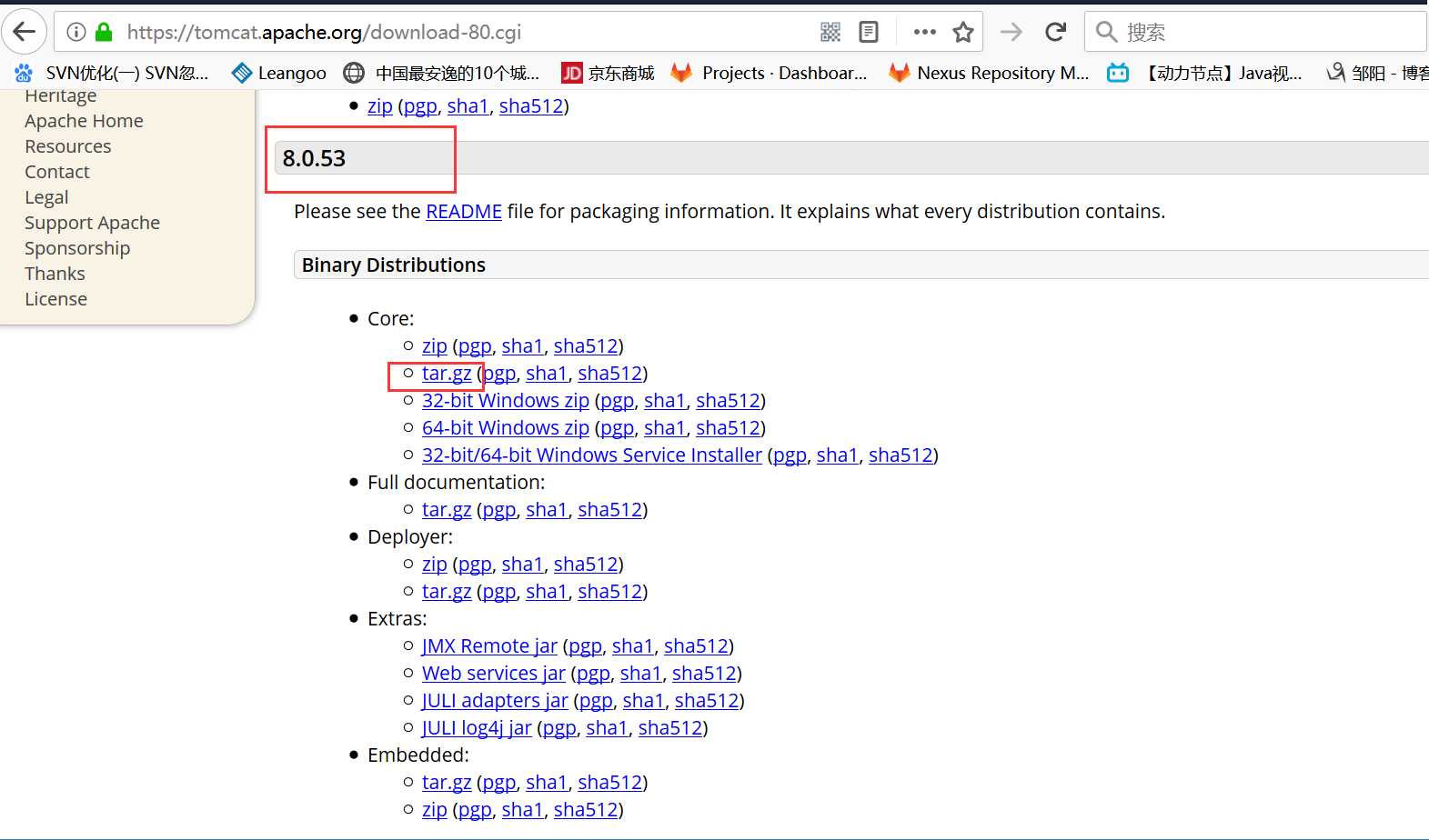
Task: Click the Binary Distributions heading
Action: (x=393, y=265)
